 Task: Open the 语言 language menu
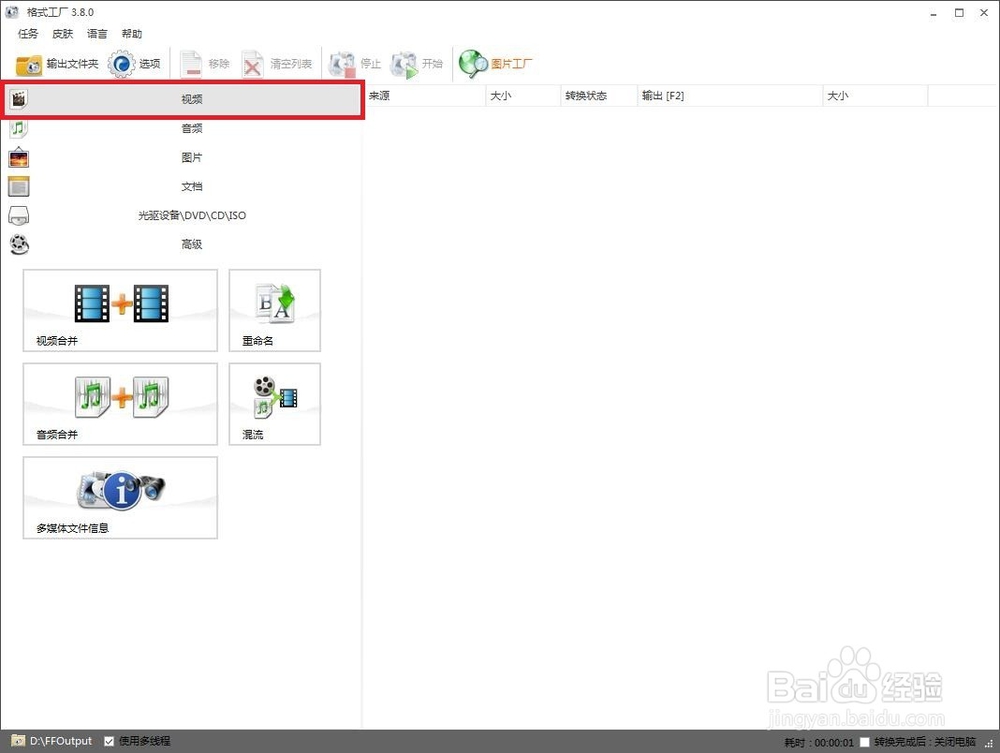[97, 34]
